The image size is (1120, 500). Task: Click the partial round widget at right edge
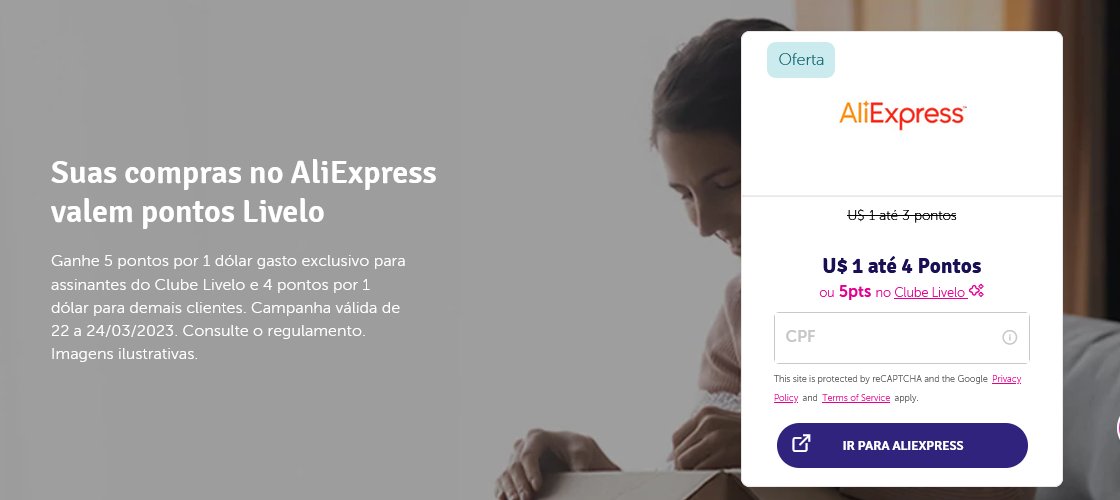1117,427
